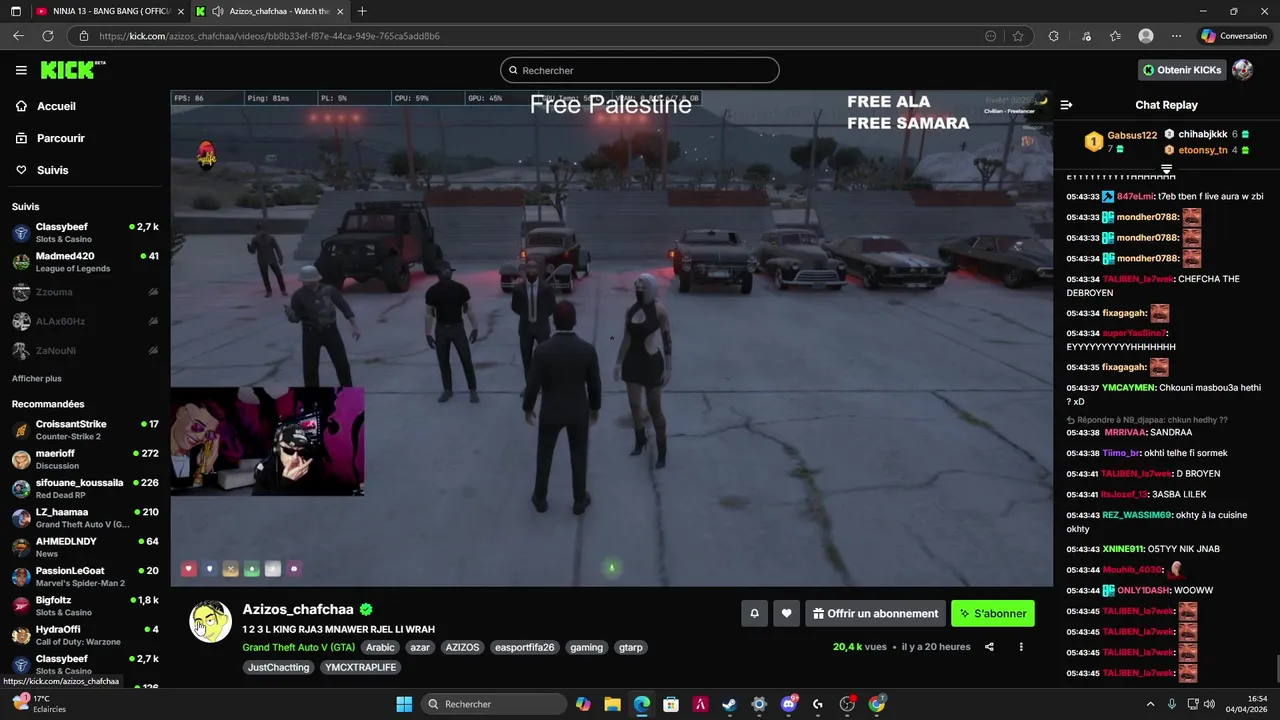Click Obtenir KICKs button

coord(1182,70)
